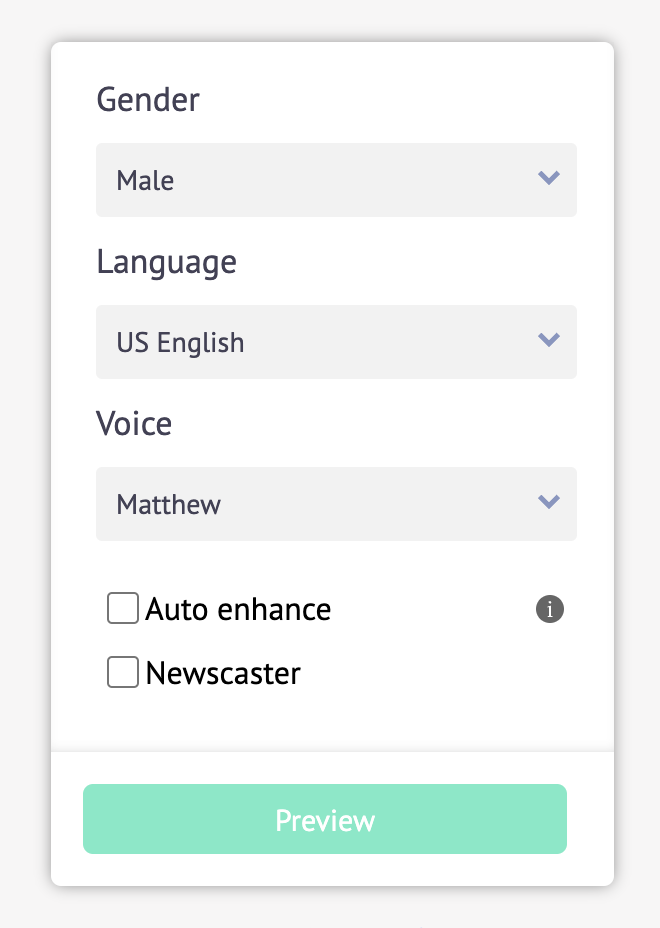Click the Voice heading label

[134, 424]
